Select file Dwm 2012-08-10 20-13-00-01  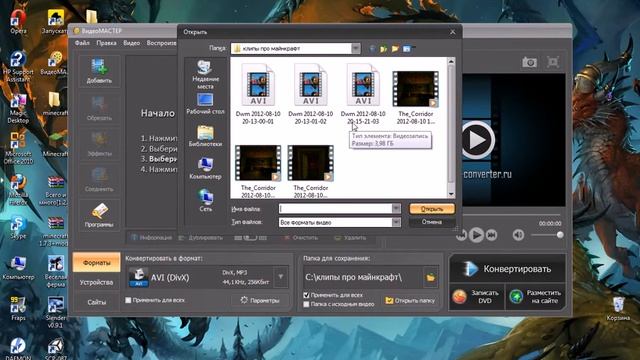(258, 94)
